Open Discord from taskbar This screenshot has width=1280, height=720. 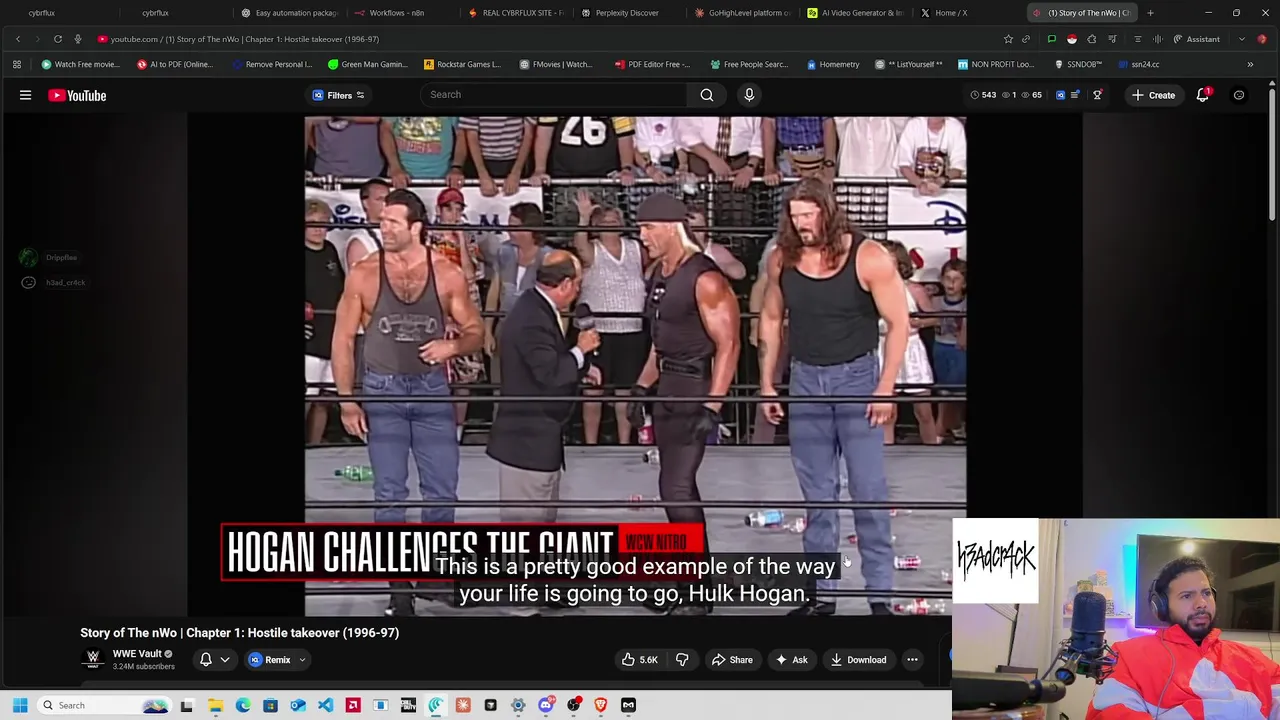(545, 705)
